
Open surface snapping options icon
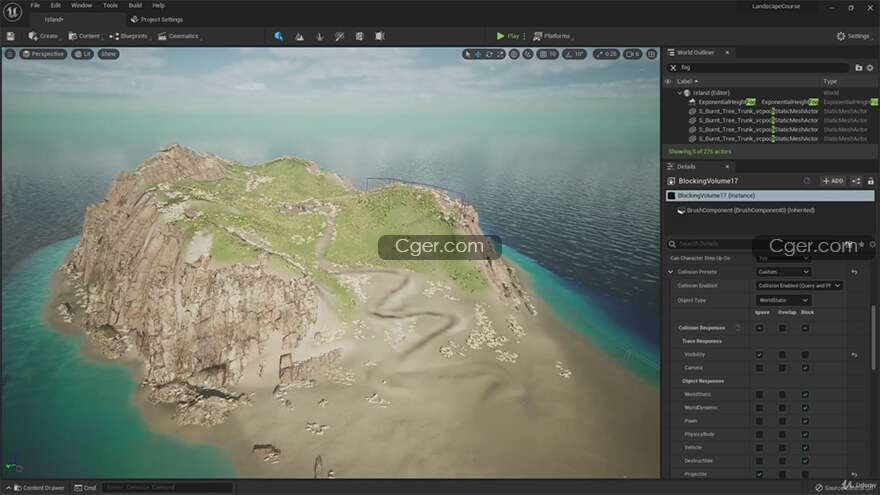click(x=528, y=54)
